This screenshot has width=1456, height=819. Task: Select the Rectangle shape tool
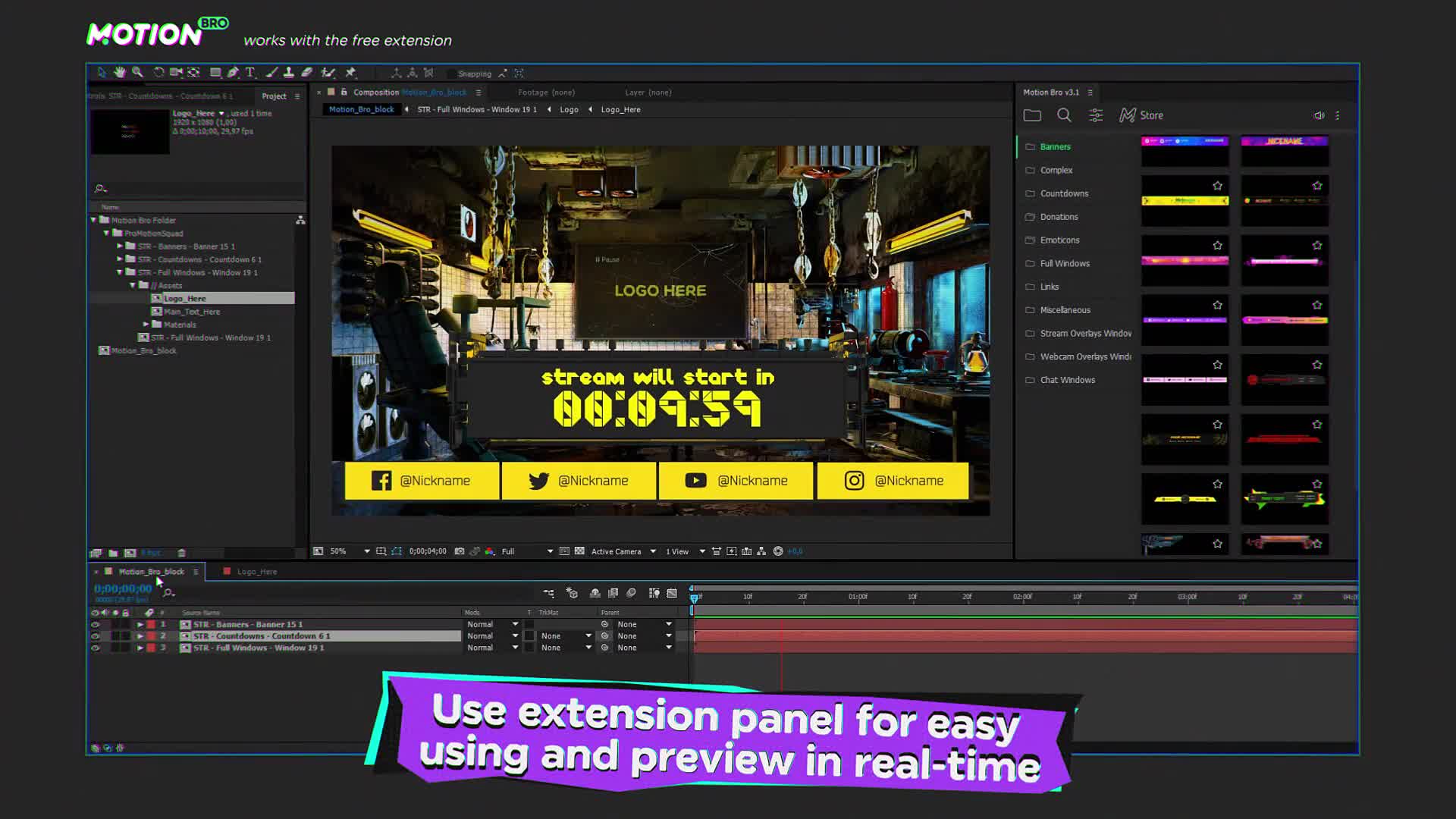coord(215,73)
